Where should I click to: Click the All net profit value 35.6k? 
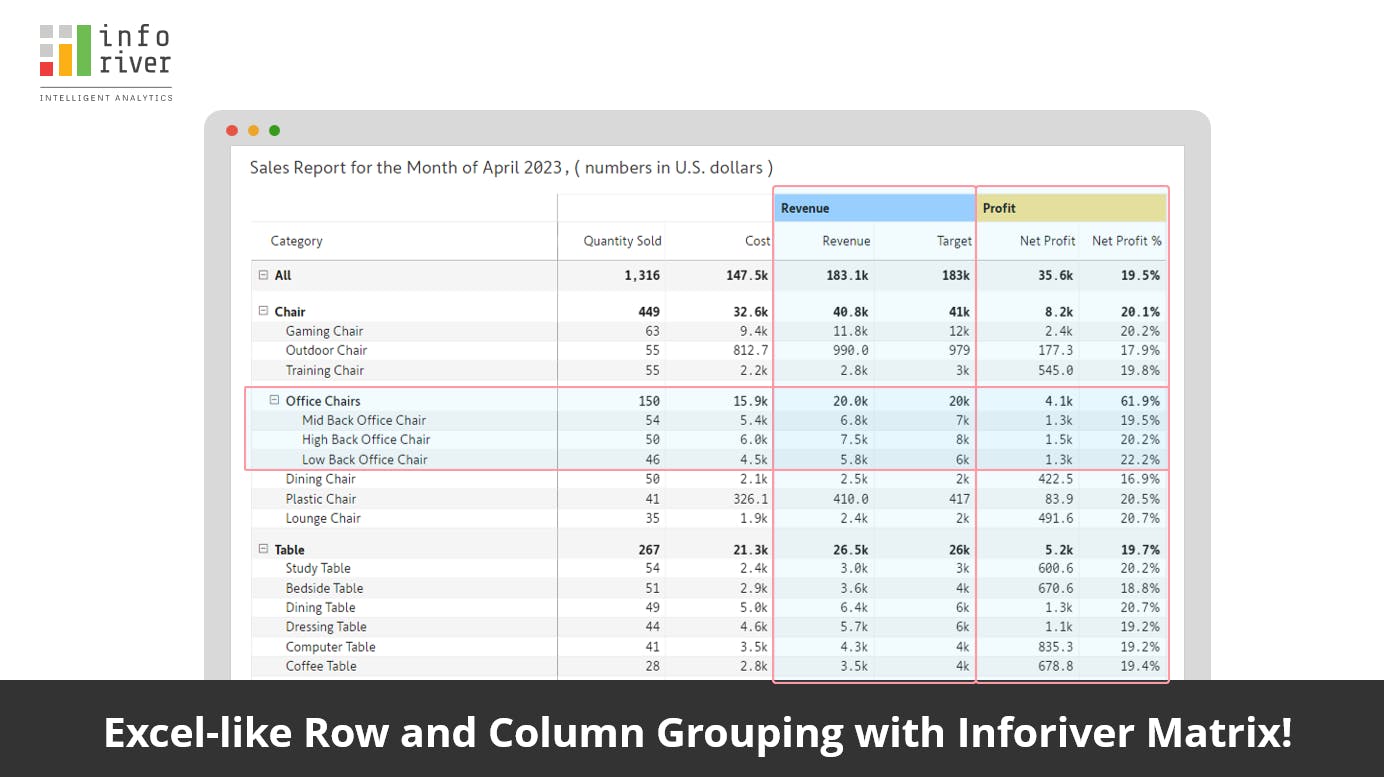click(1055, 275)
